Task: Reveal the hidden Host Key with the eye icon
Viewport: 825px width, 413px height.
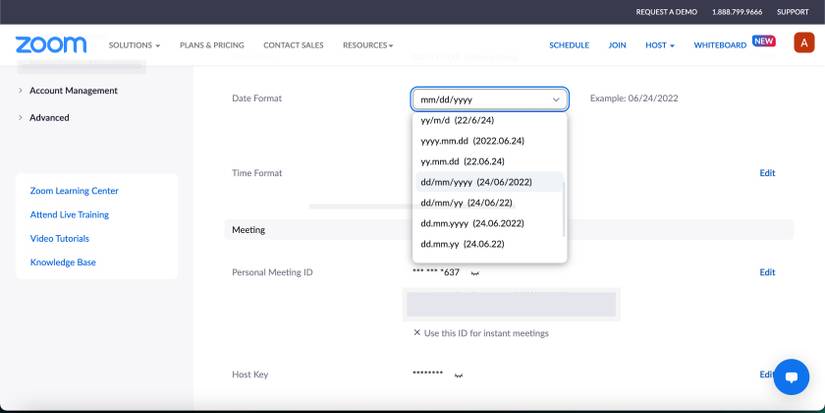Action: tap(458, 375)
